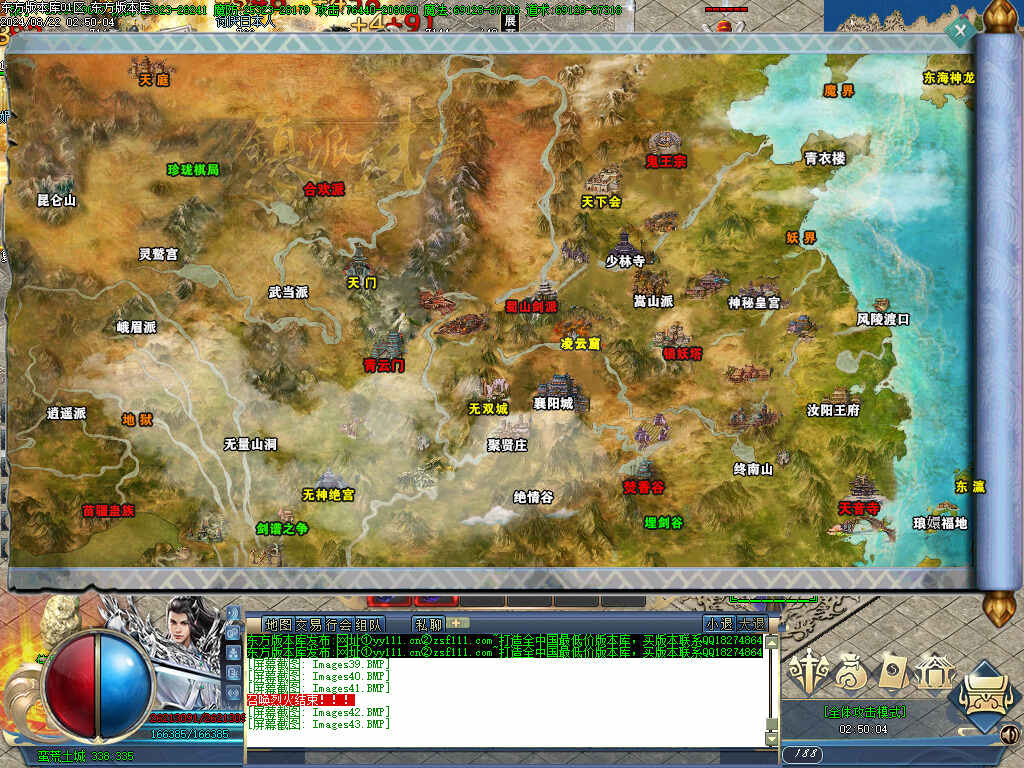
Task: Click the 大退 exit button
Action: point(750,624)
